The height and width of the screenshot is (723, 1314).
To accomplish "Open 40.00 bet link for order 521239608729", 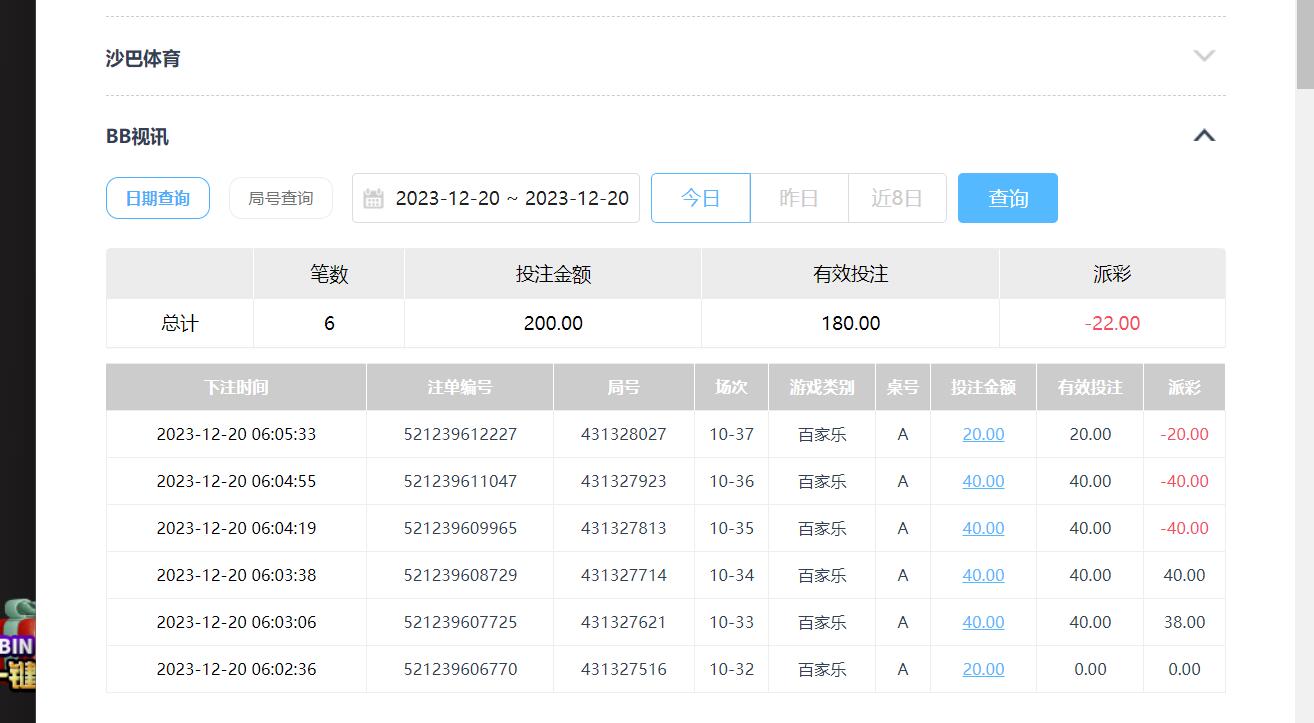I will pos(983,575).
